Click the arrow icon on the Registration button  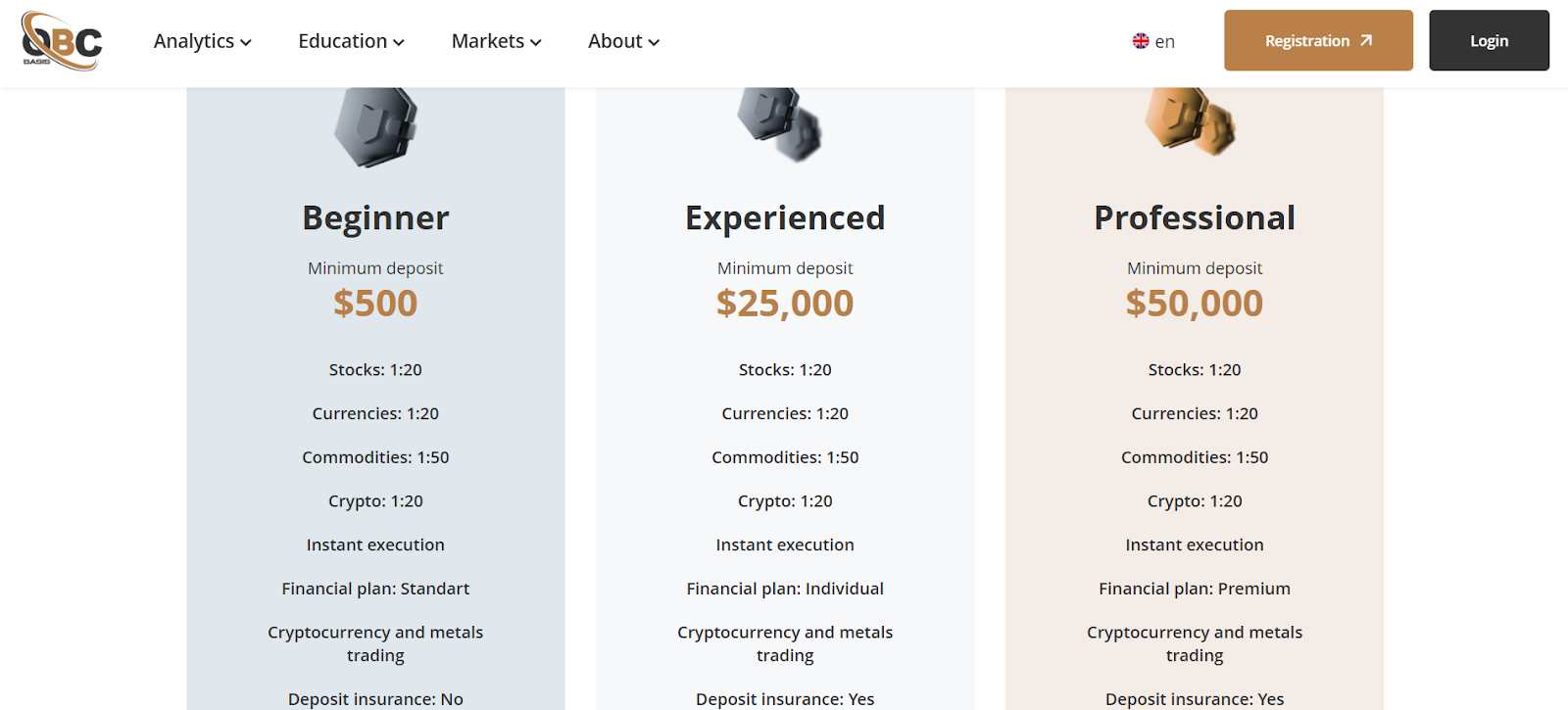1366,40
